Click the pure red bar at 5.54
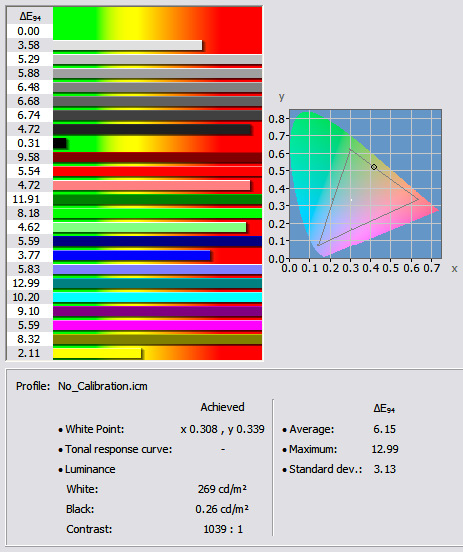Screen dimensions: 463x552 pyautogui.click(x=157, y=171)
